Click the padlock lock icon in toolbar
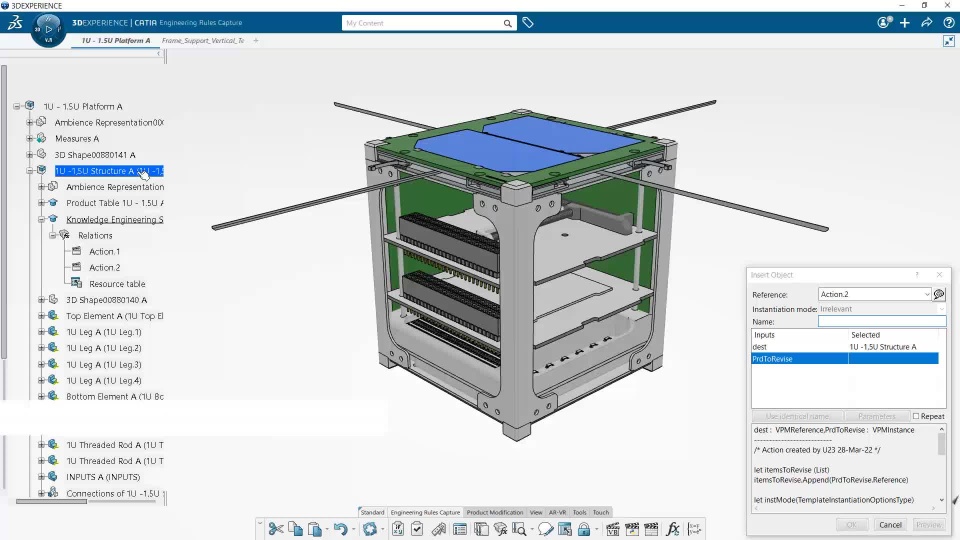This screenshot has height=540, width=960. (x=584, y=529)
